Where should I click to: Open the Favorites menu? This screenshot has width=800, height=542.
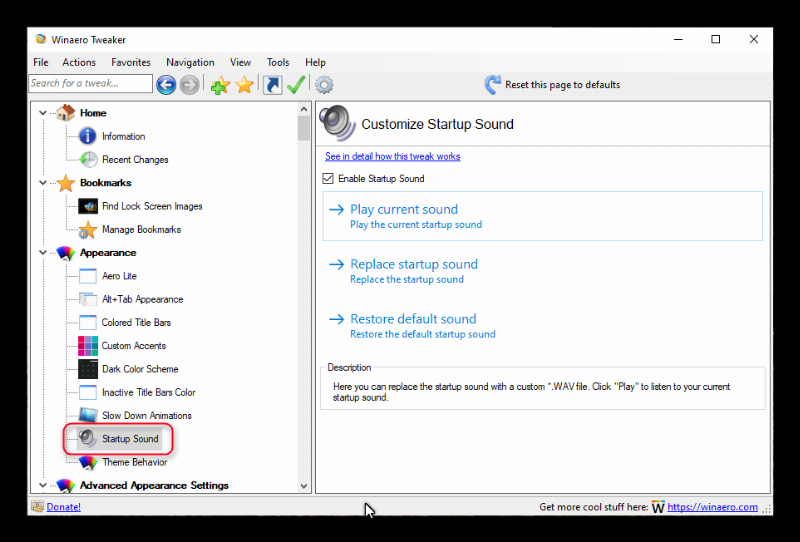[131, 62]
